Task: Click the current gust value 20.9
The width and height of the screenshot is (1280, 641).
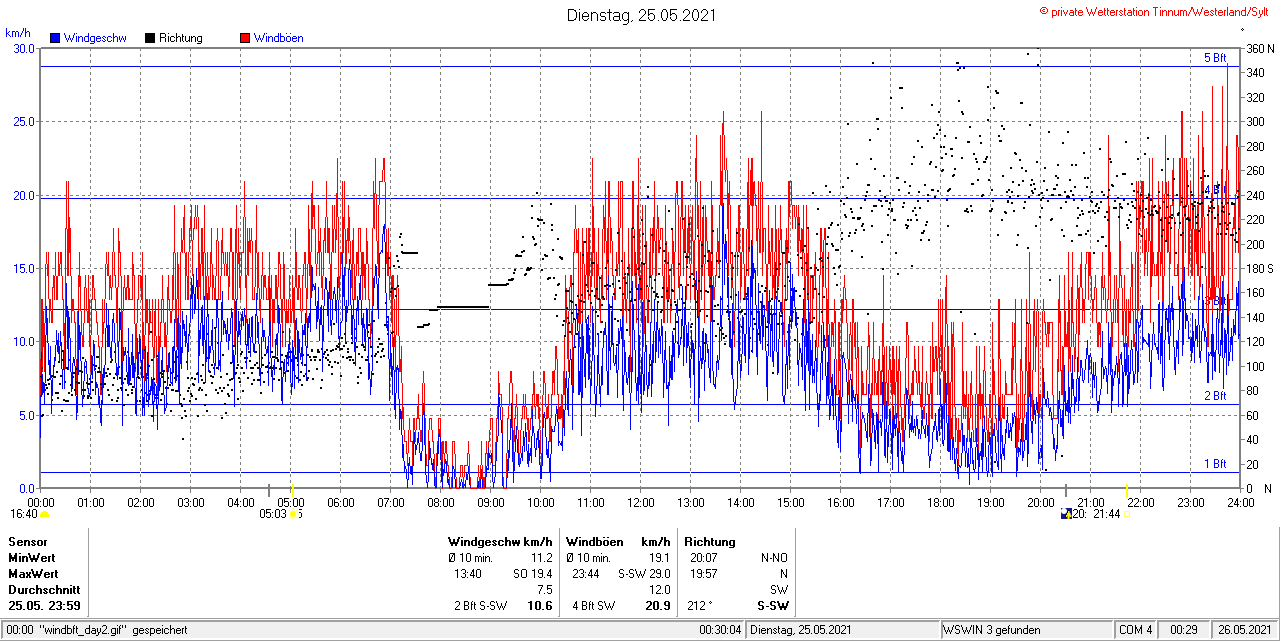Action: (x=658, y=605)
